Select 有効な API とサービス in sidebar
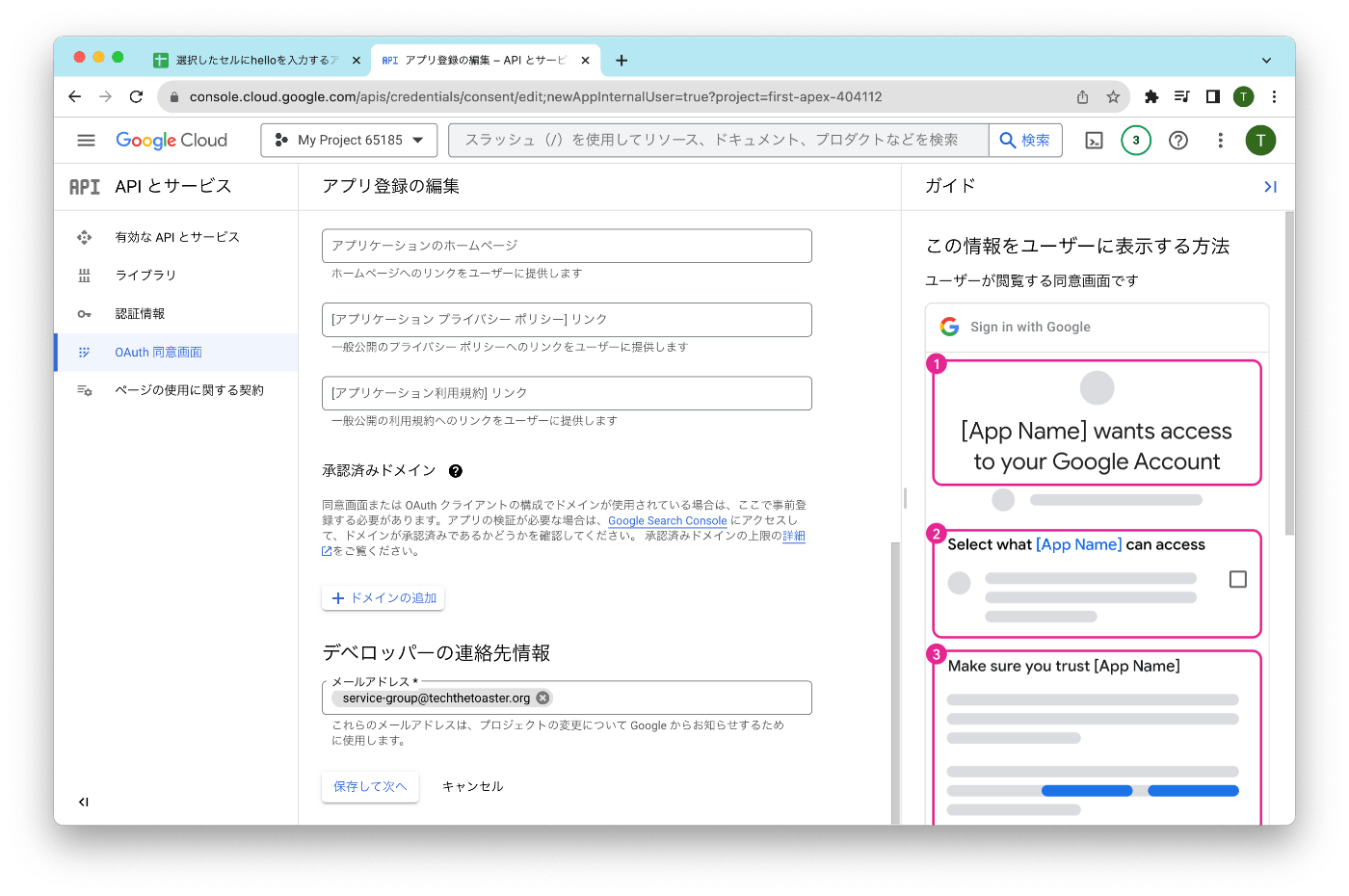 [x=176, y=237]
